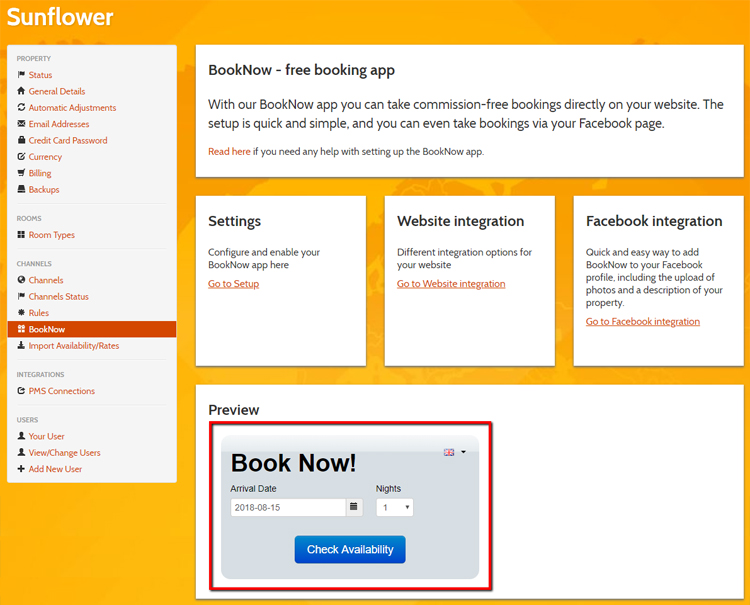The image size is (750, 605).
Task: Select Automatic Adjustments in the sidebar
Action: click(72, 108)
